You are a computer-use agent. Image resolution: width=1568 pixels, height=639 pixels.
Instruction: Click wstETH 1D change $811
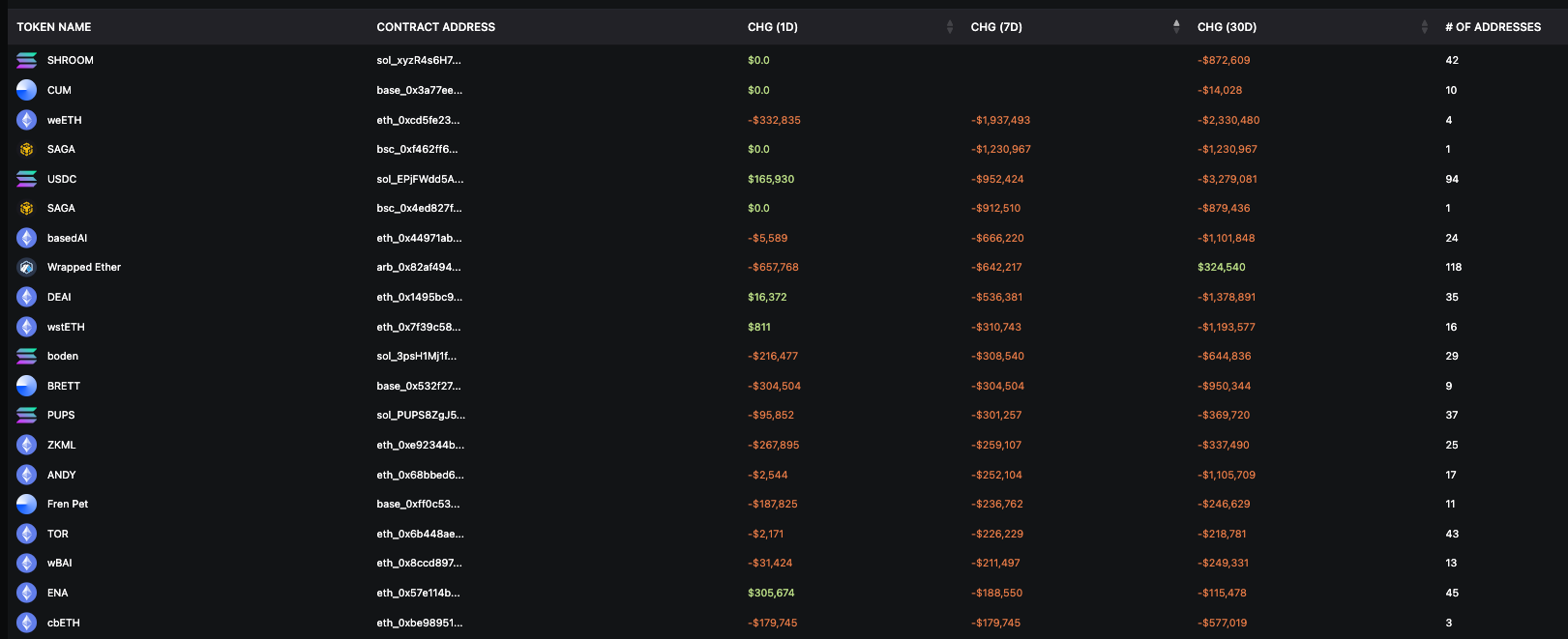click(x=759, y=327)
